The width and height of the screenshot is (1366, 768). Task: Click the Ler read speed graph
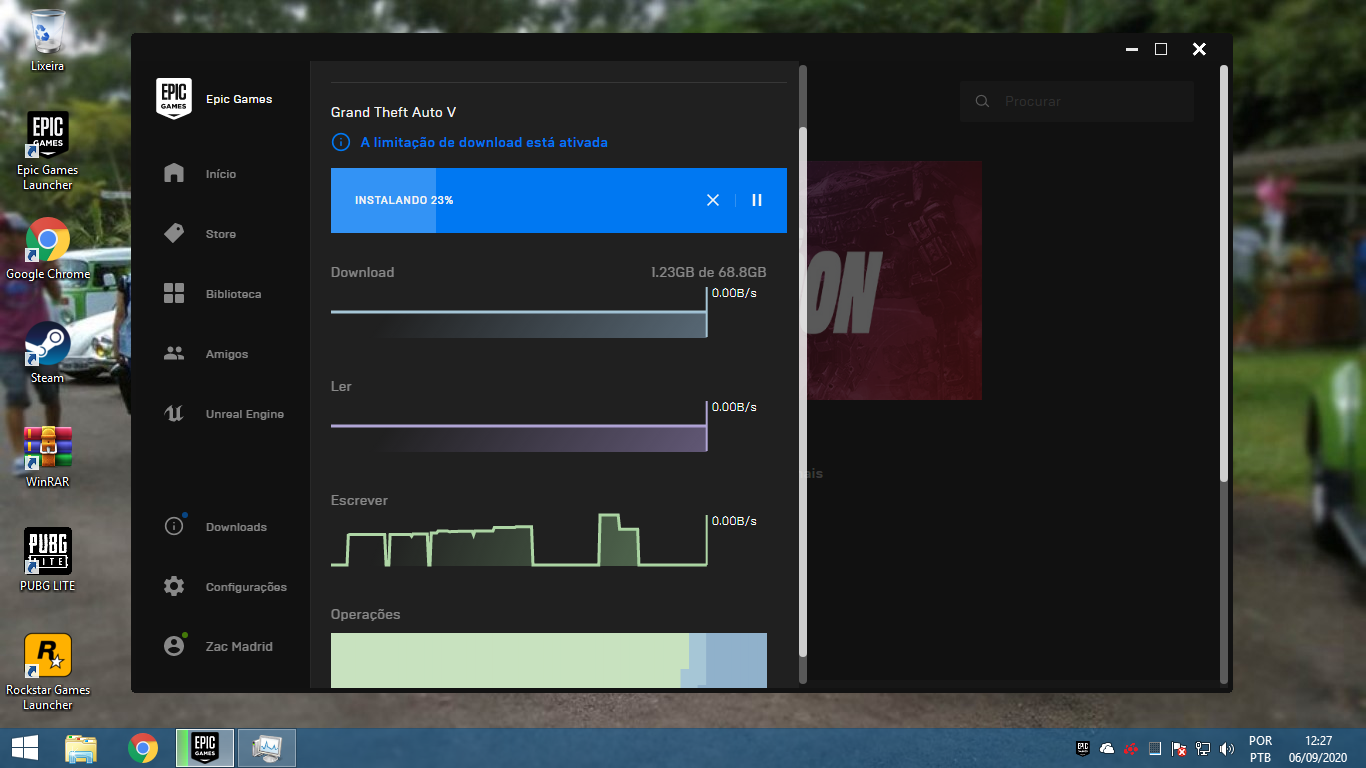pos(519,426)
